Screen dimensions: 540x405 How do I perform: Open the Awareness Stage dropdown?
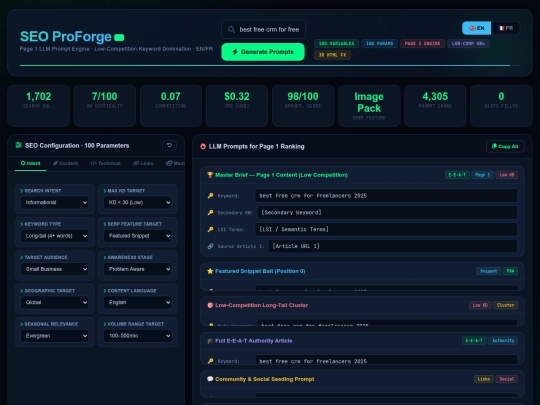pyautogui.click(x=138, y=269)
